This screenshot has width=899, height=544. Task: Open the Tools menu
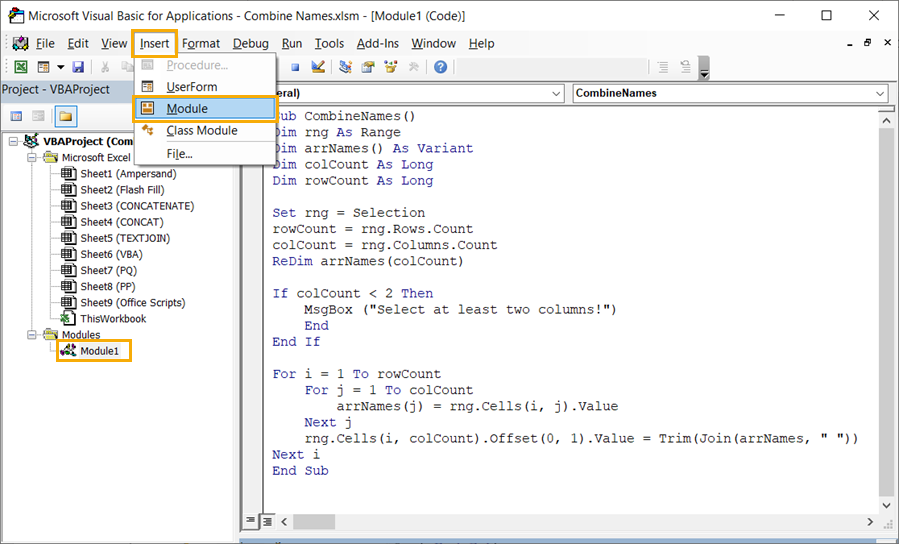coord(329,44)
